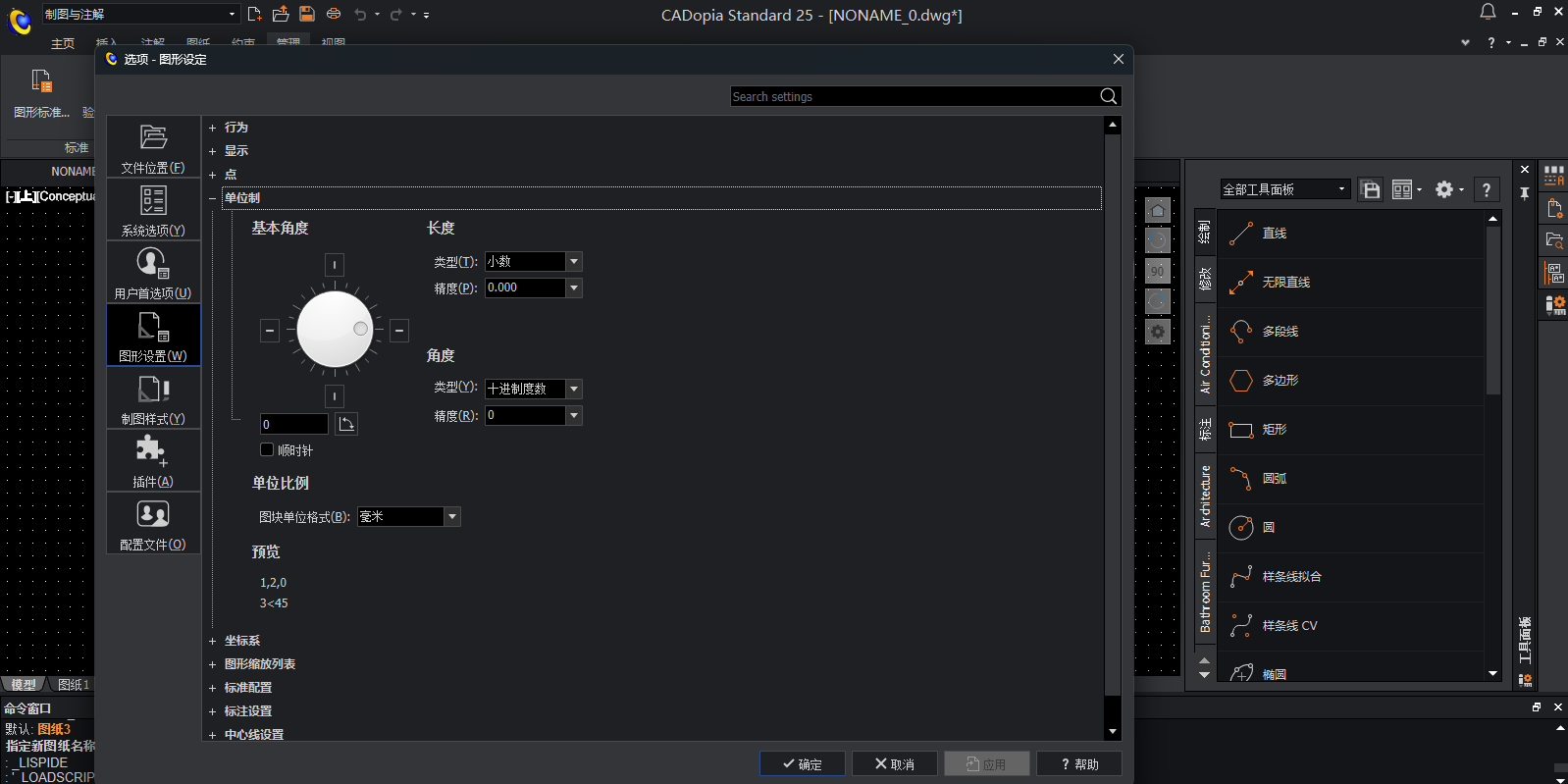Viewport: 1568px width, 784px height.
Task: Open User Preferences (用户首选项) section
Action: coord(153,273)
